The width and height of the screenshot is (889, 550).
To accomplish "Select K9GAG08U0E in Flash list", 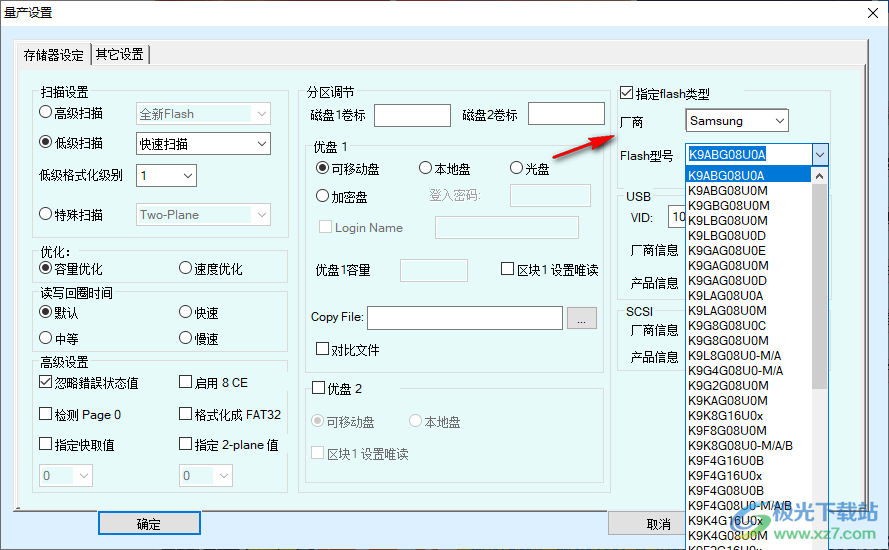I will click(748, 251).
